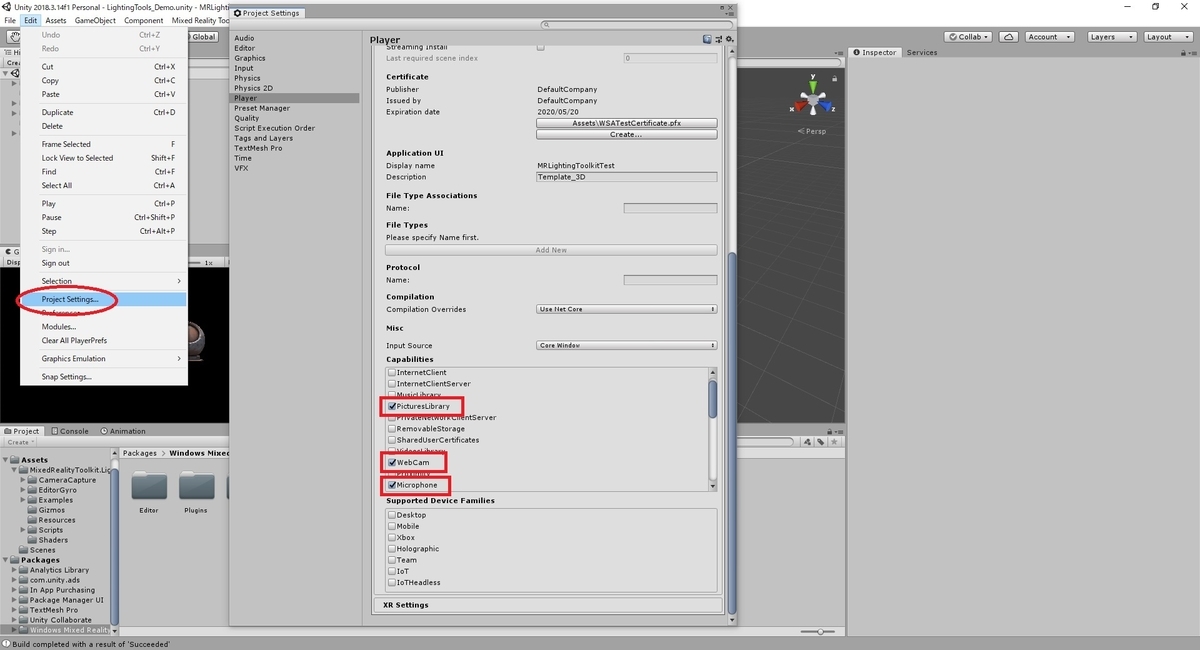Click Clear All PlayerPrefs menu entry
The width and height of the screenshot is (1200, 650).
pos(104,340)
